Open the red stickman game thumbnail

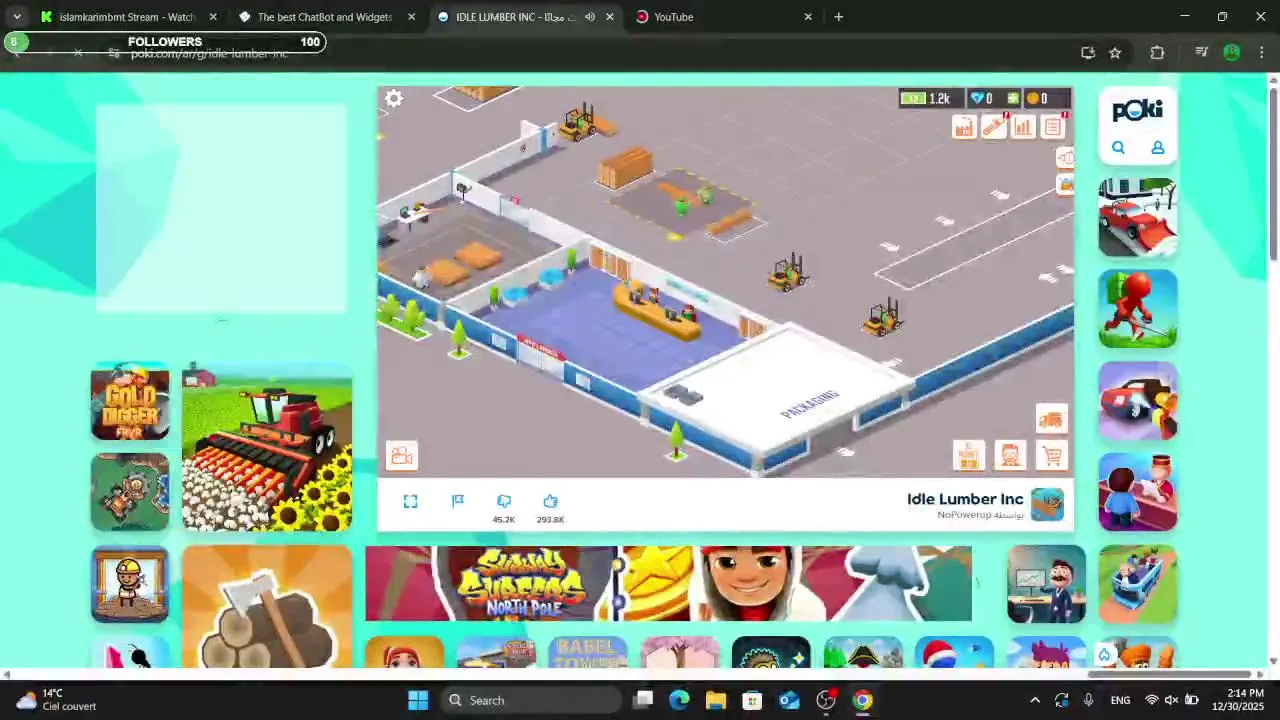point(1138,309)
